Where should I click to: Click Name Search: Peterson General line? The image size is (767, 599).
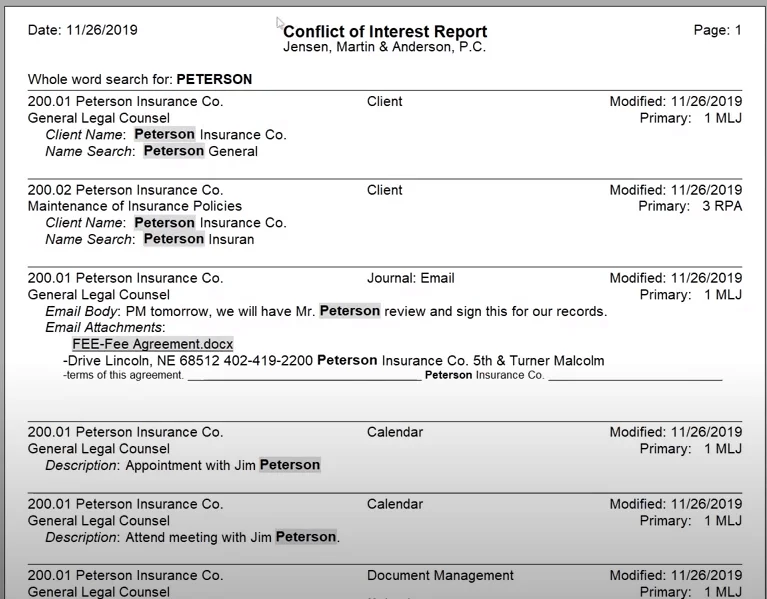coord(152,151)
